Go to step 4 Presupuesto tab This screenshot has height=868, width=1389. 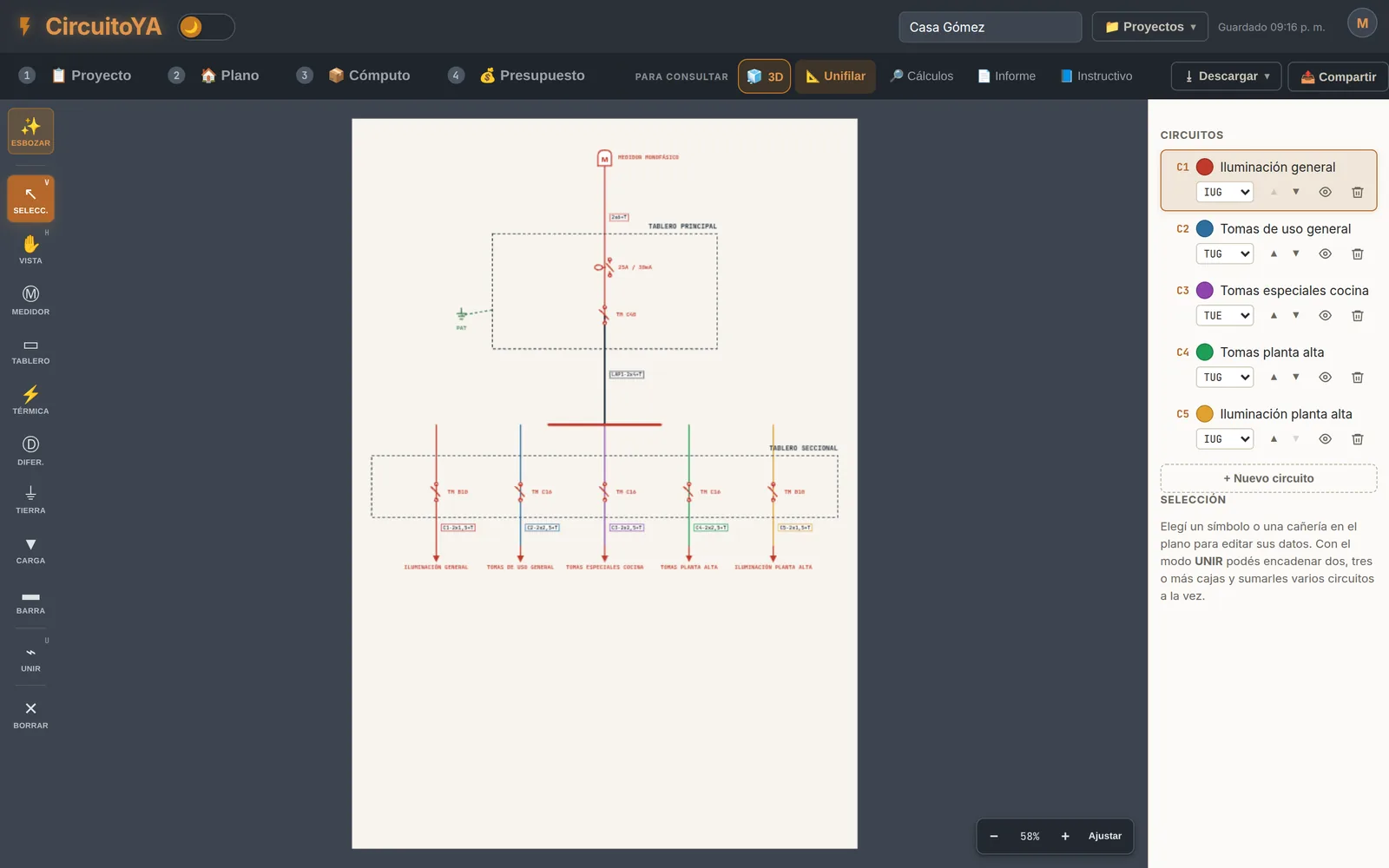517,76
